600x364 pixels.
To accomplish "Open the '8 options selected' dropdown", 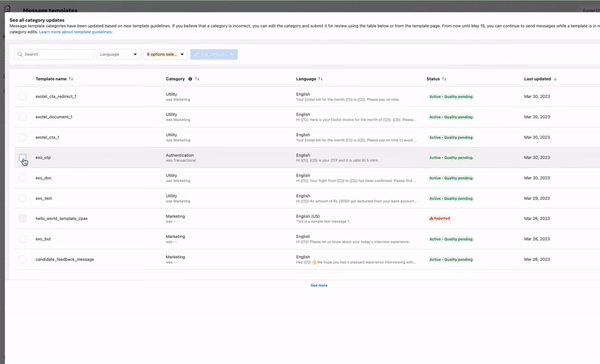I will tap(165, 54).
